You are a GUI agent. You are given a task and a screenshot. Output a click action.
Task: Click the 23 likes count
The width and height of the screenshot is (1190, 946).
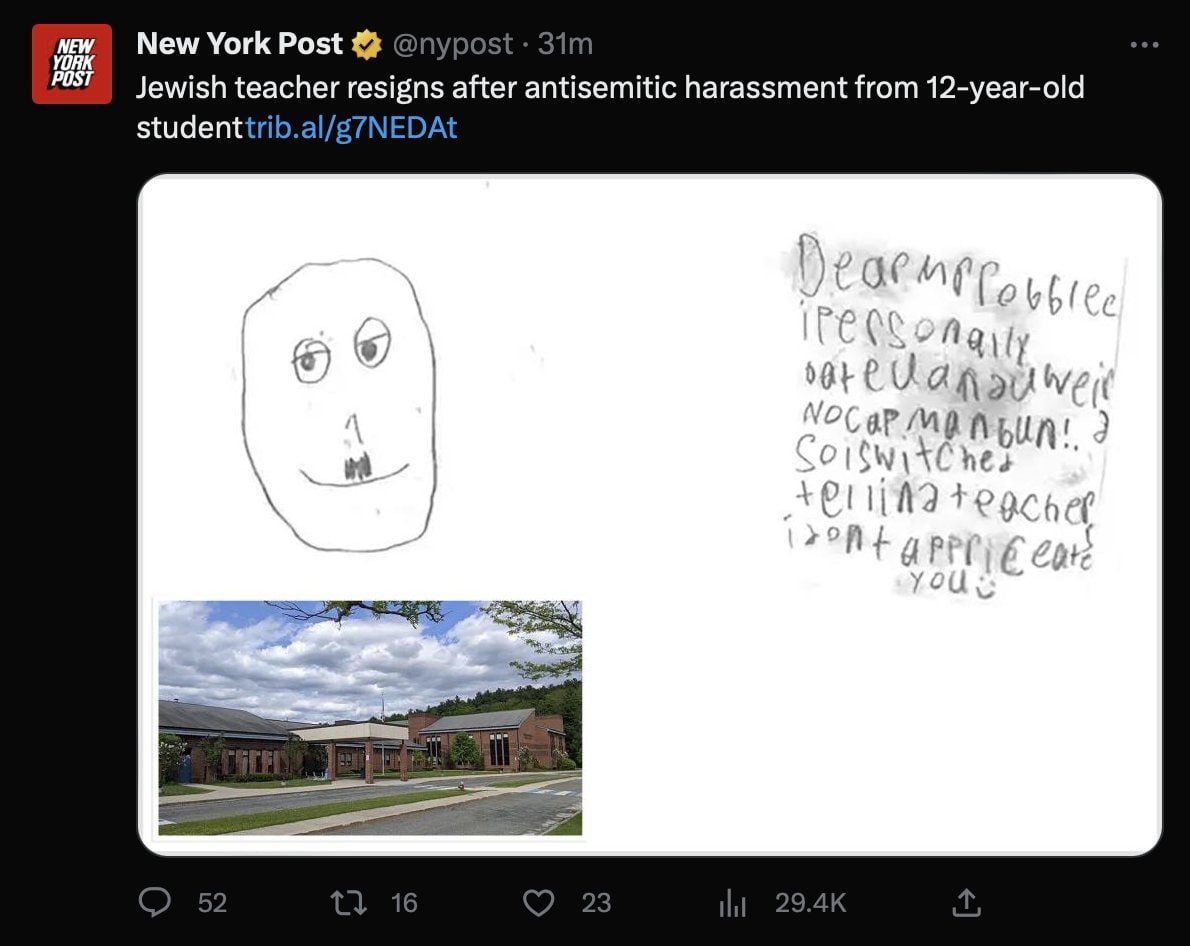(596, 903)
